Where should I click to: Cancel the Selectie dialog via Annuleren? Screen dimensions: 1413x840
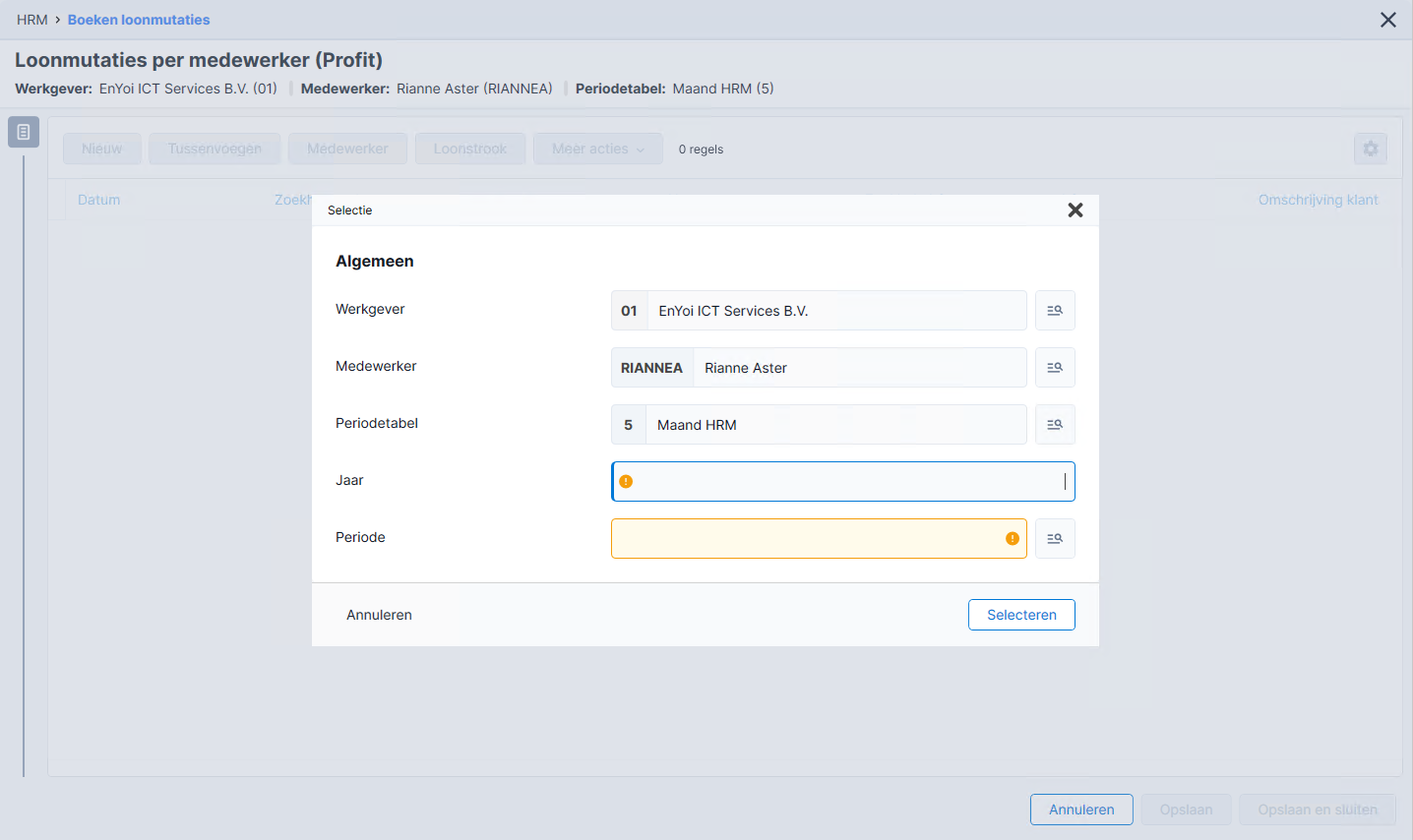(x=379, y=615)
